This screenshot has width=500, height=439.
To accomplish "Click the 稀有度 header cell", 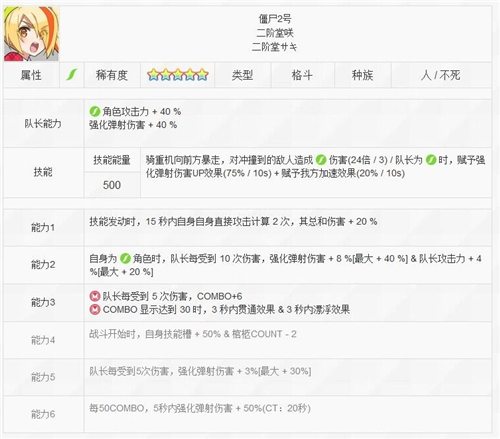I will [x=112, y=75].
